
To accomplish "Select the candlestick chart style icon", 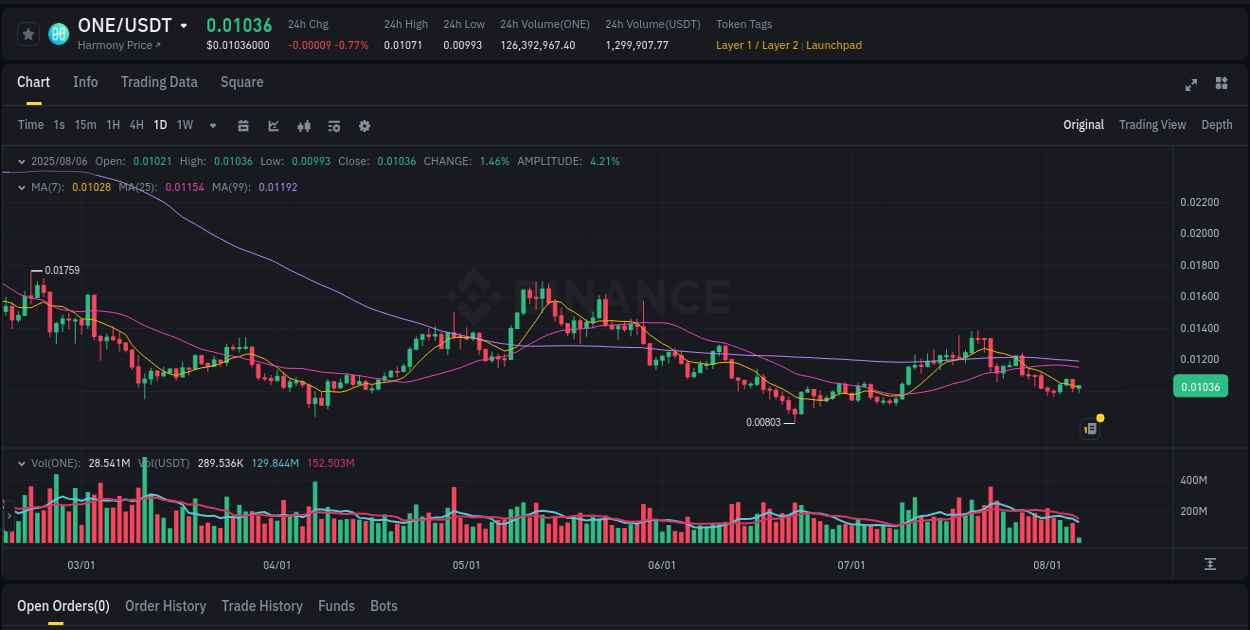I will 303,126.
